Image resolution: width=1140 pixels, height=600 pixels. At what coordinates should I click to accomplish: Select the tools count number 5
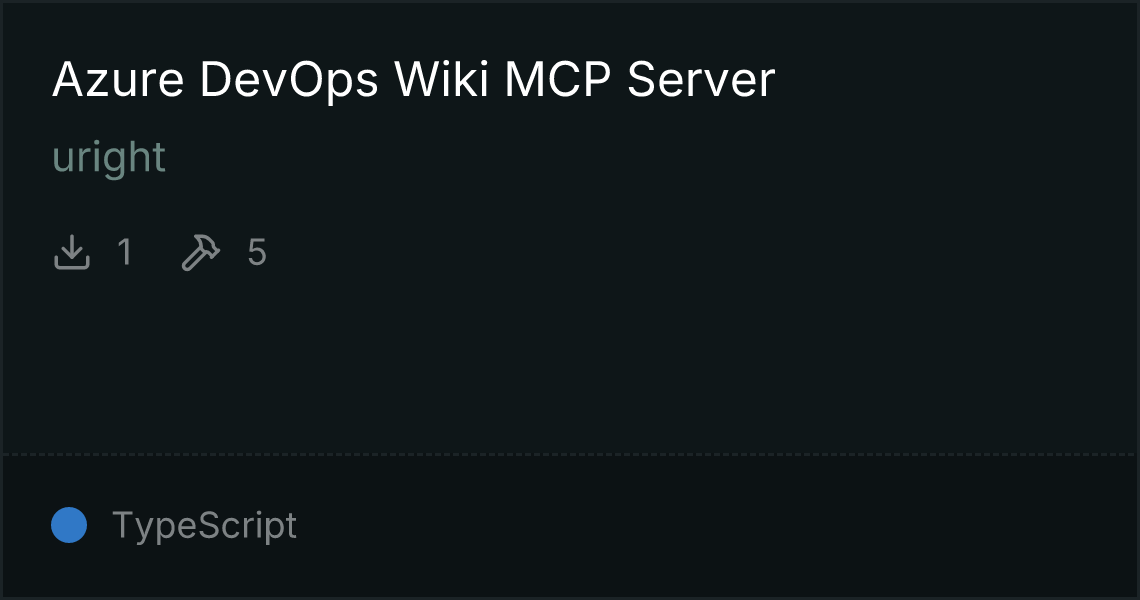257,252
